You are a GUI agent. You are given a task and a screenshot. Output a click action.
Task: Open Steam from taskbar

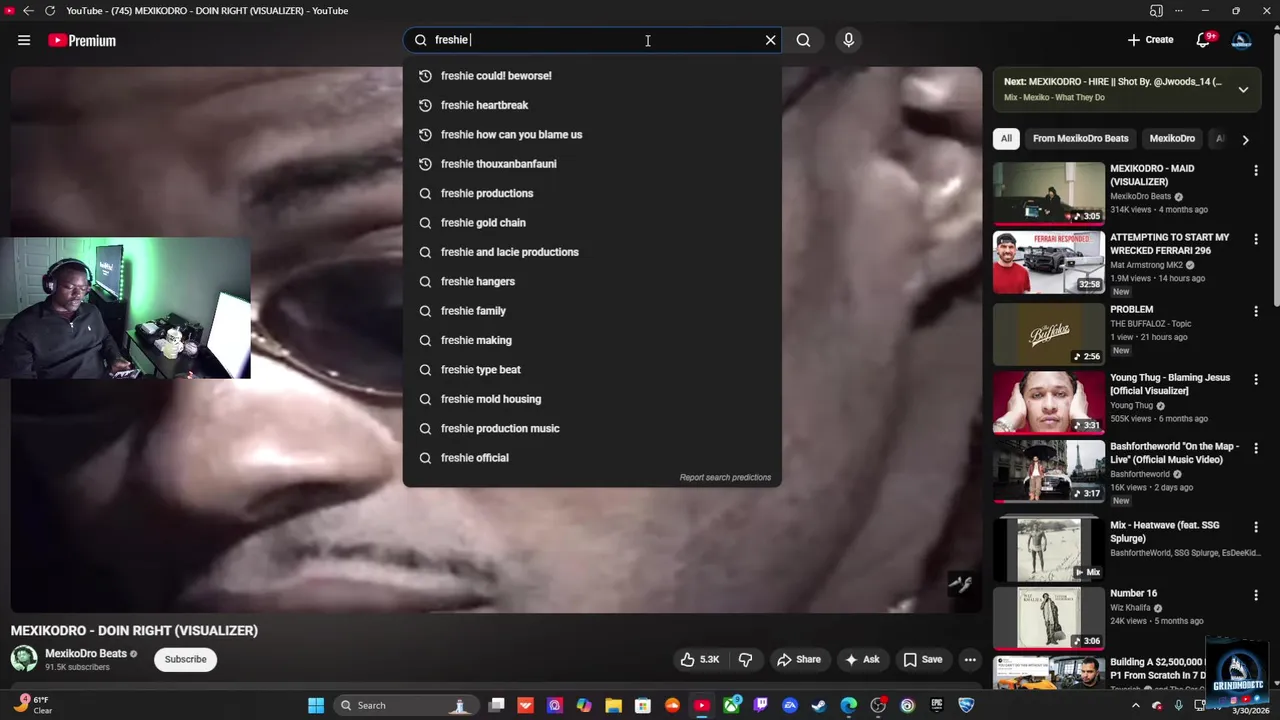819,705
